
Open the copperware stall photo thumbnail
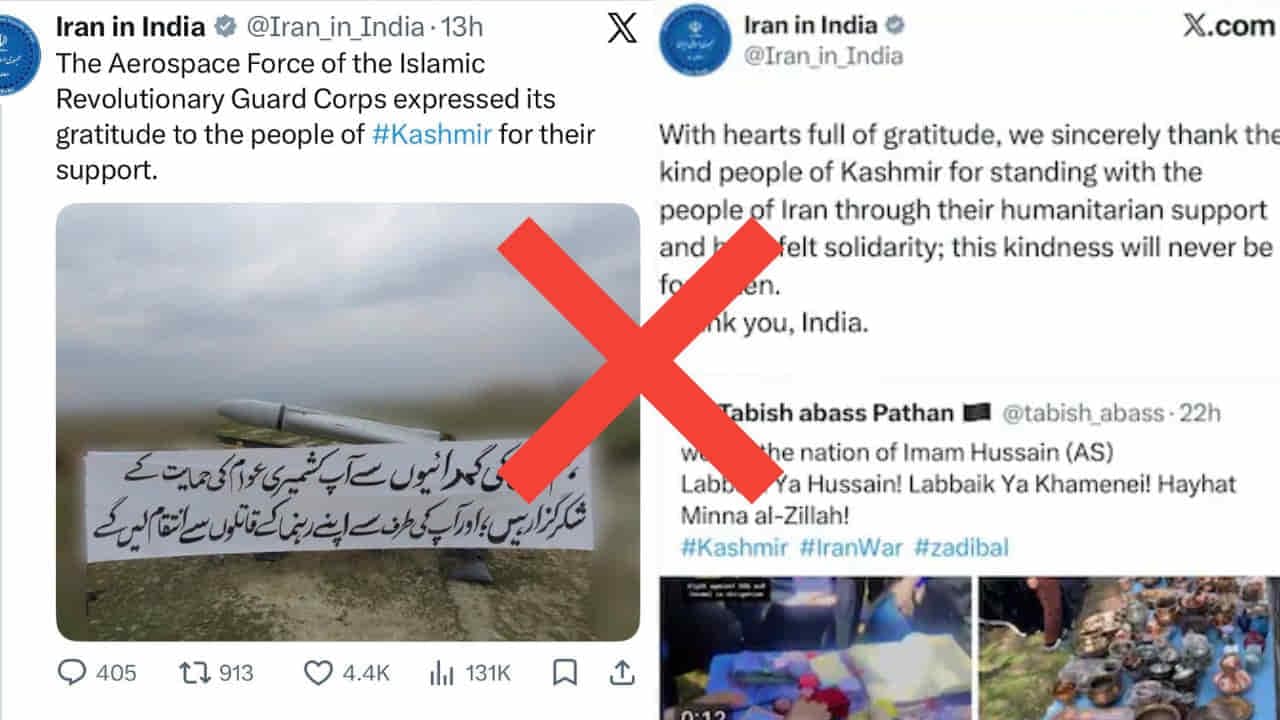tap(1129, 648)
